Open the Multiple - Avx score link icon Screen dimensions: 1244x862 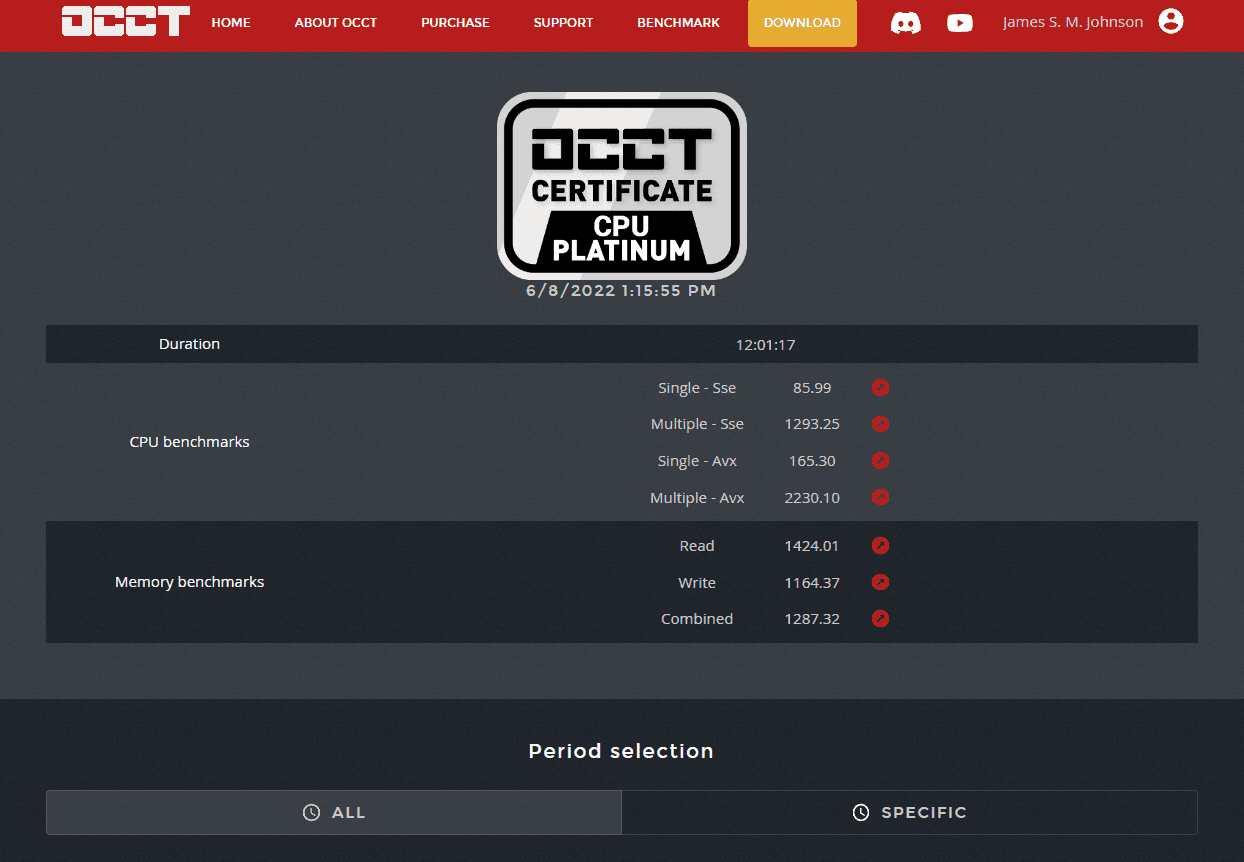880,497
